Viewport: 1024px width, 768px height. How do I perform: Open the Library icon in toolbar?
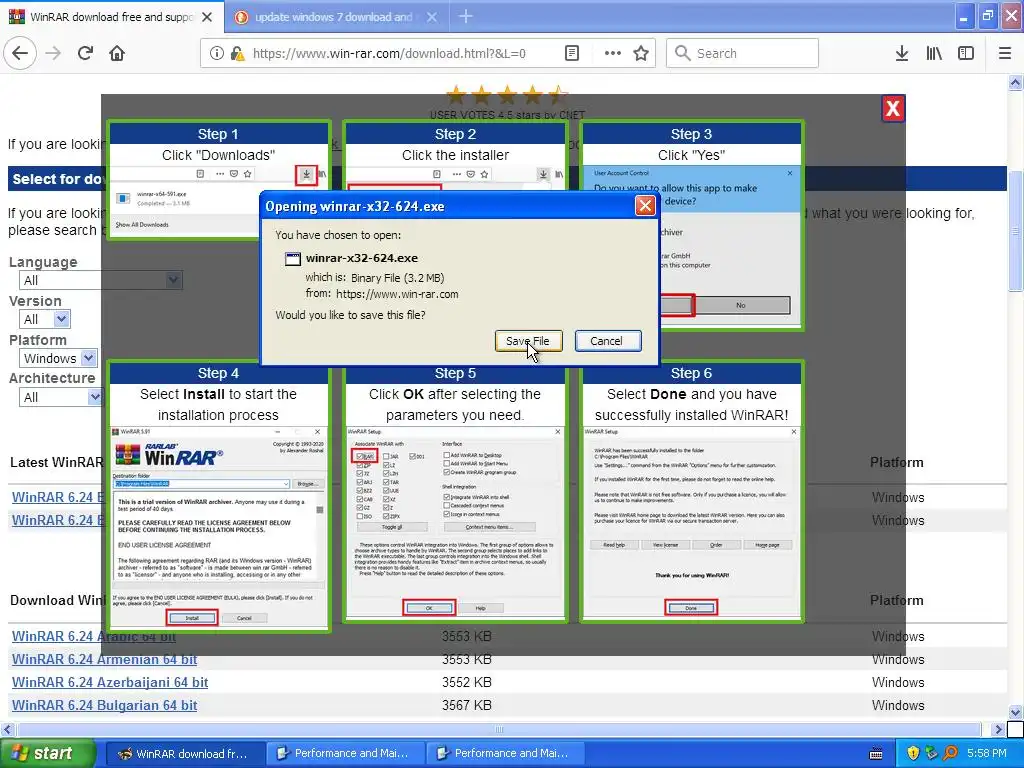(x=934, y=54)
